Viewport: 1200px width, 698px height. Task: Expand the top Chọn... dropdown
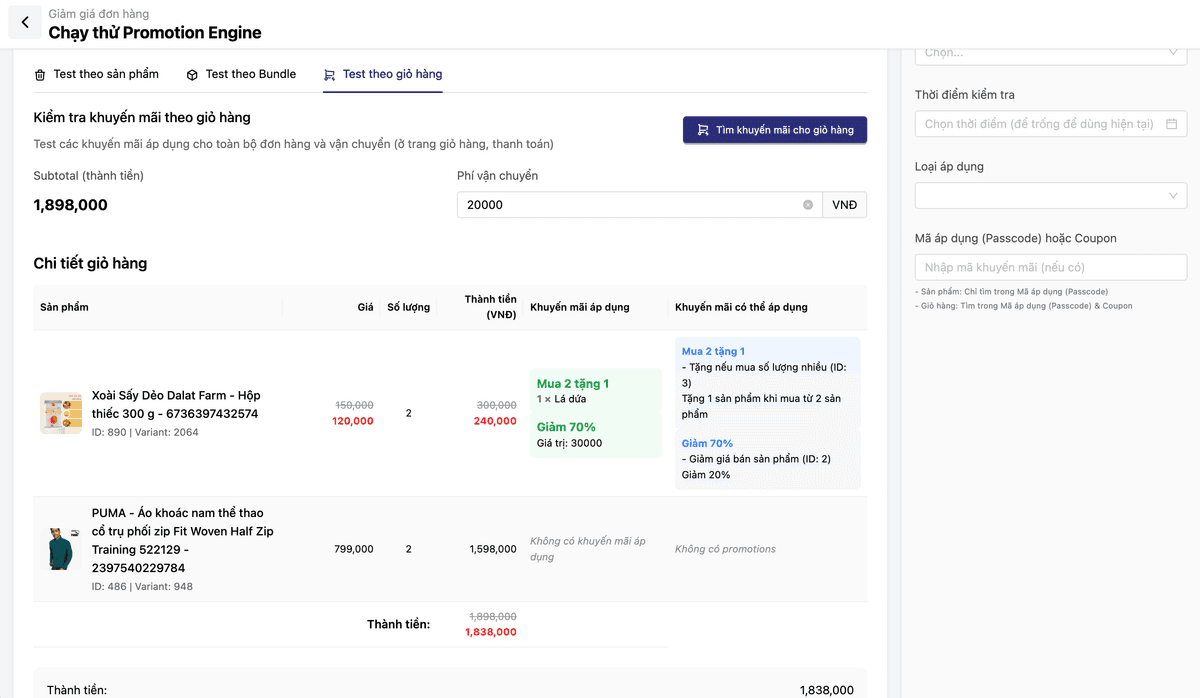point(1050,53)
